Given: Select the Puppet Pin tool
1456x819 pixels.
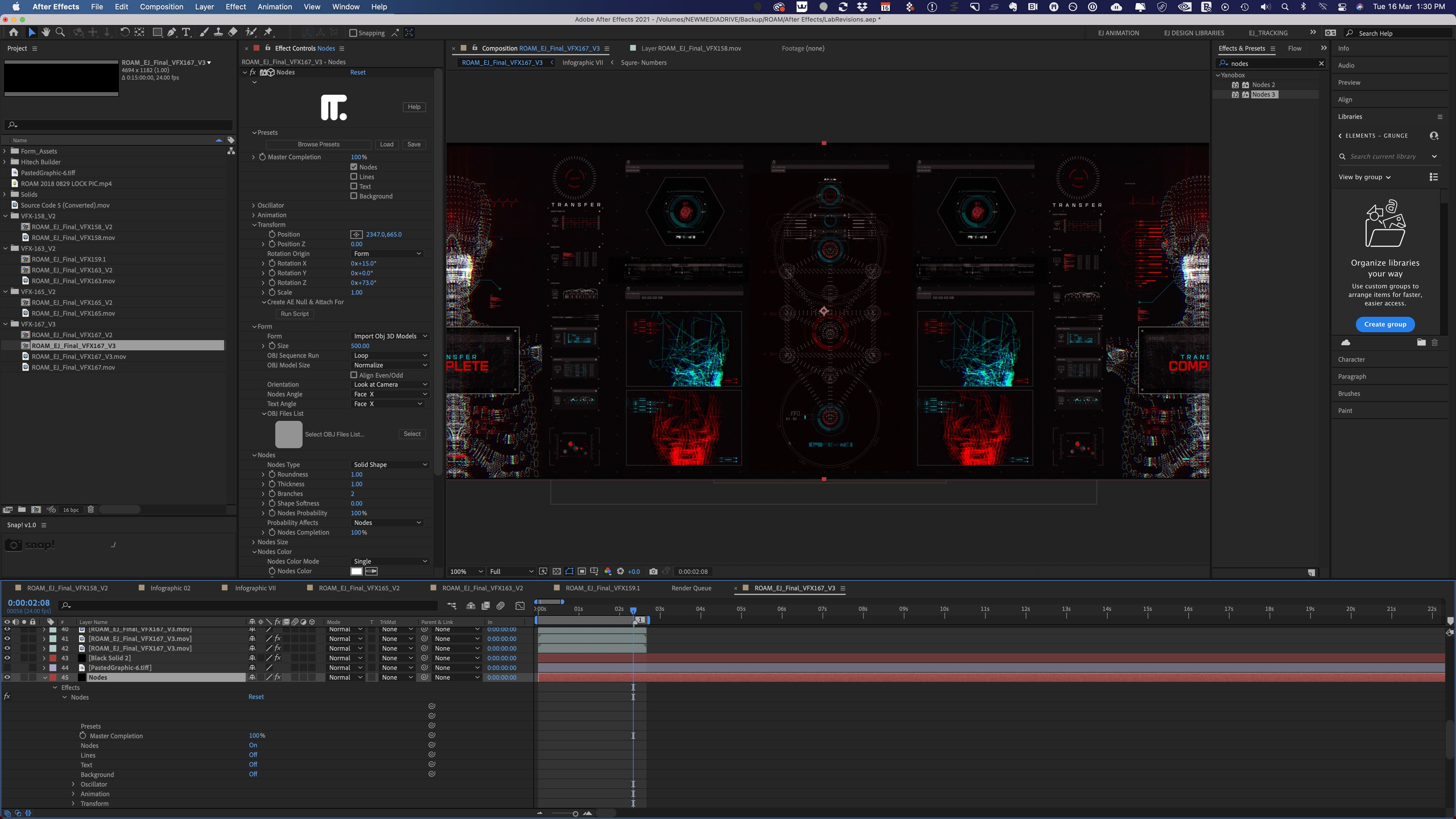Looking at the screenshot, I should pos(269,32).
